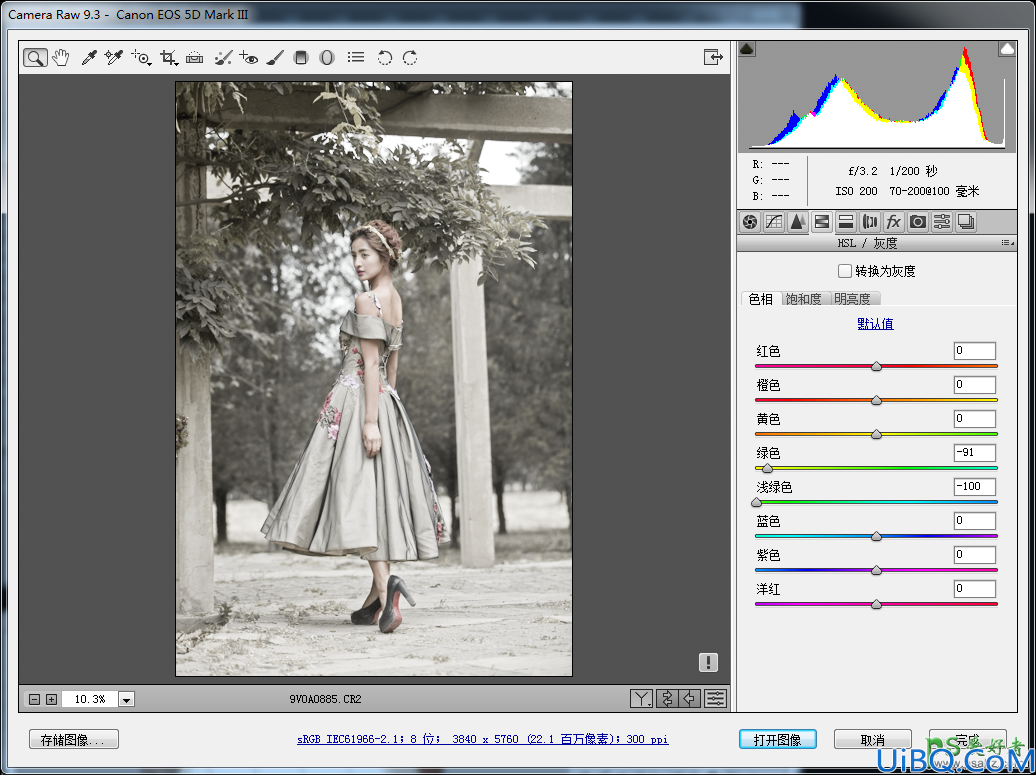Click the 默认值 link

[x=875, y=324]
